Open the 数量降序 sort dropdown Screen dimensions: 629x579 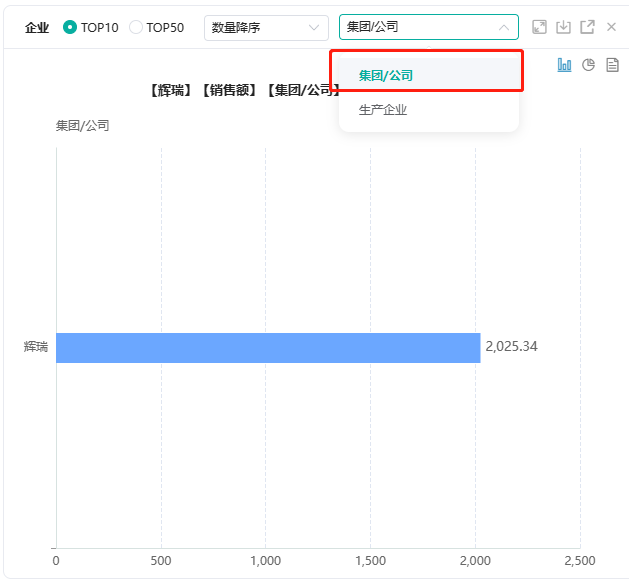coord(266,27)
